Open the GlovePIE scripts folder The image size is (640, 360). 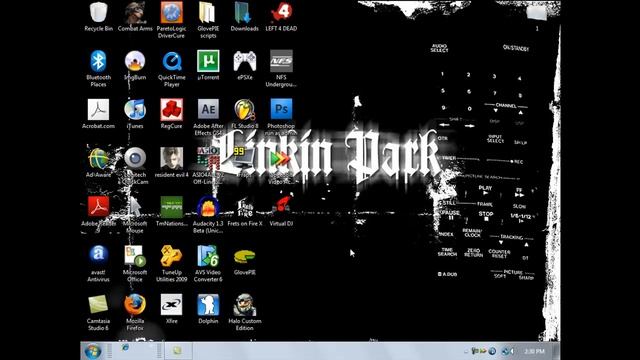click(x=208, y=20)
